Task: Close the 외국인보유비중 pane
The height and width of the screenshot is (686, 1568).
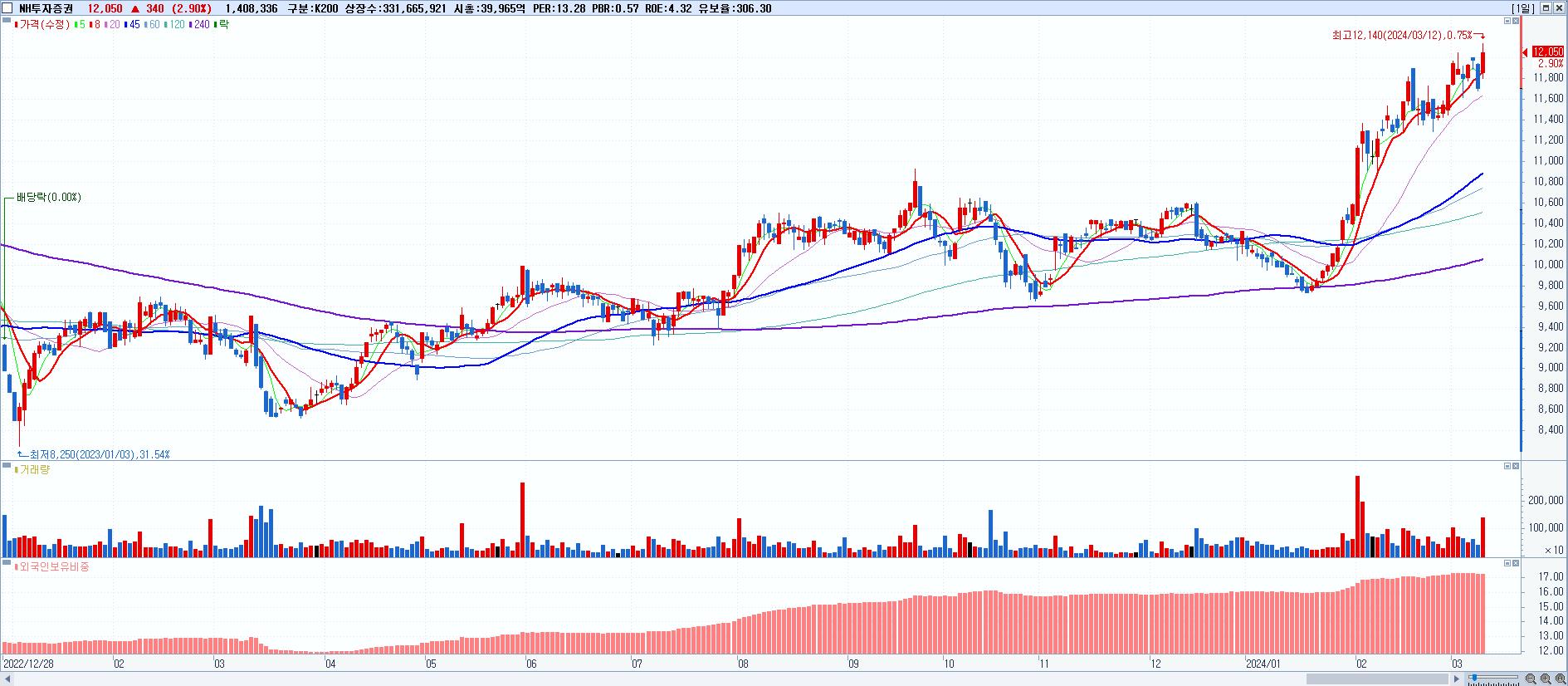Action: (x=1516, y=564)
